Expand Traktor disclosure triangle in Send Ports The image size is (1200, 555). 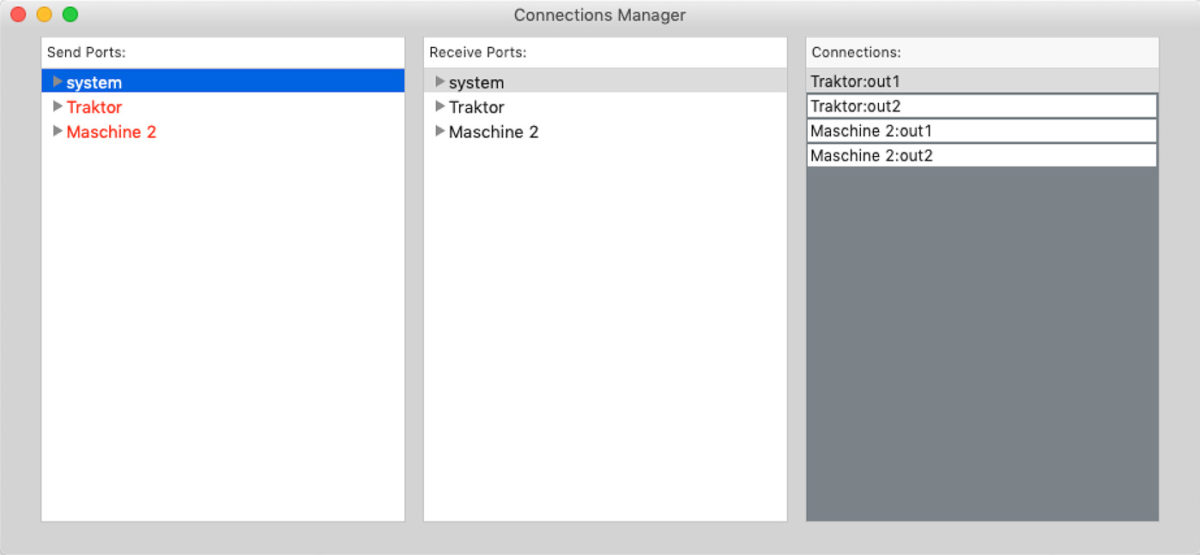click(x=58, y=106)
